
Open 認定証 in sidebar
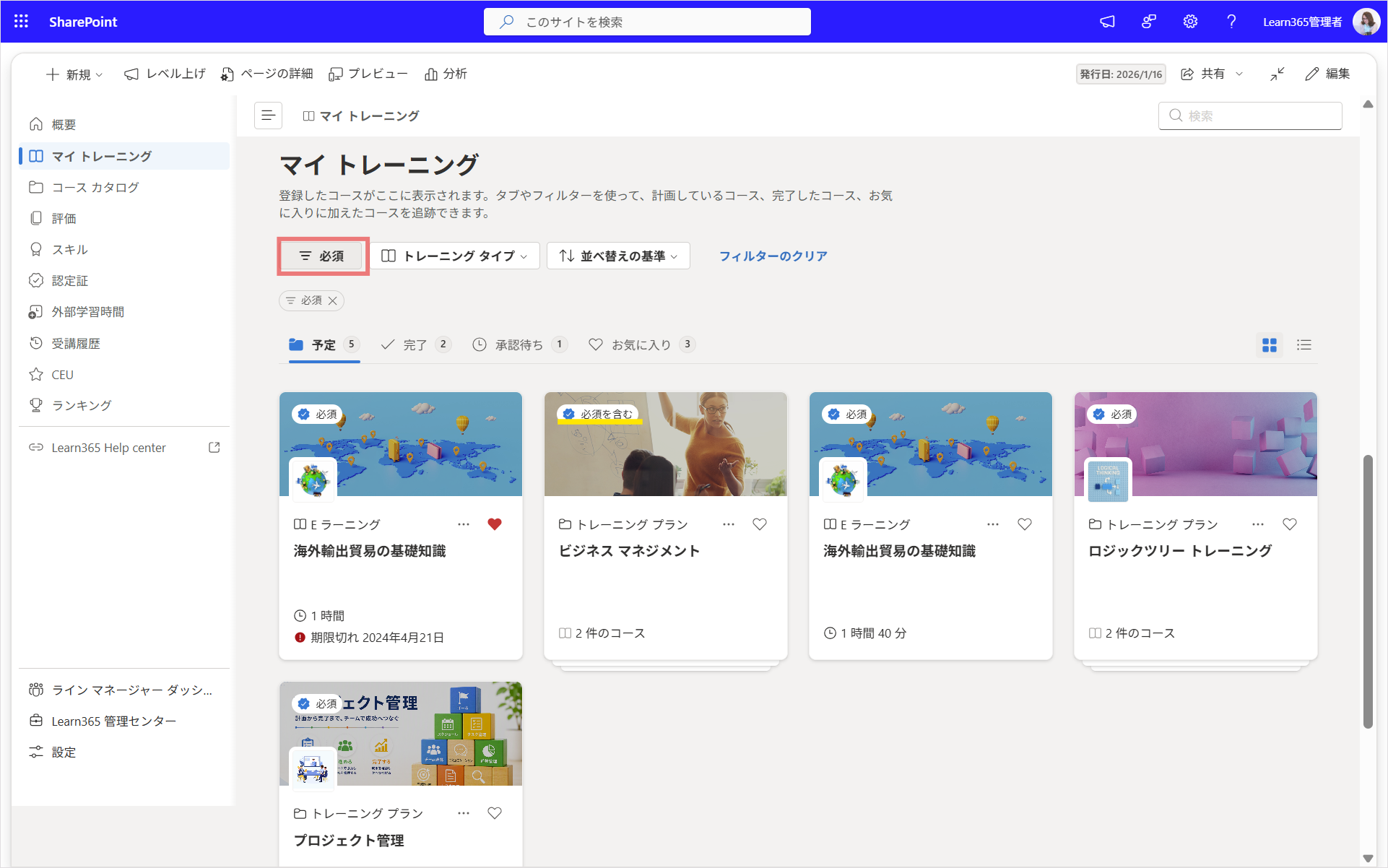click(124, 280)
